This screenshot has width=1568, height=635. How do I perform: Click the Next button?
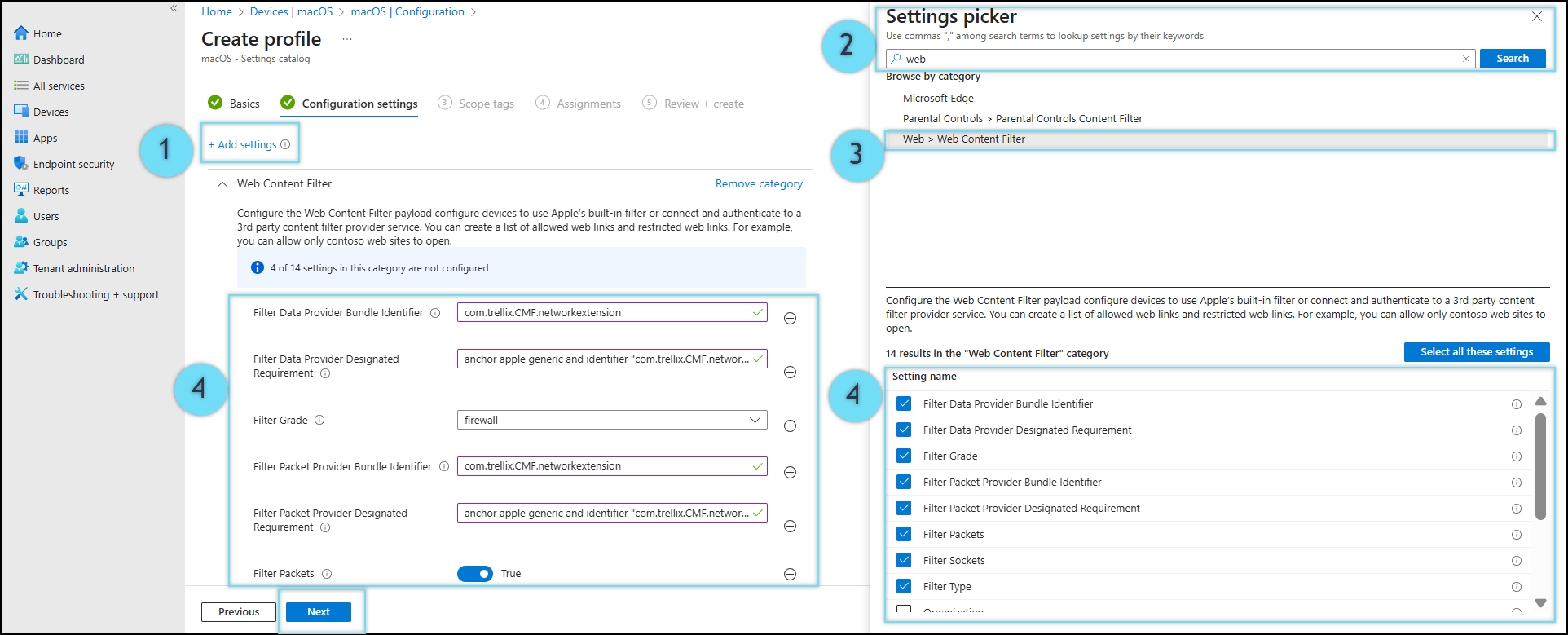pos(319,612)
